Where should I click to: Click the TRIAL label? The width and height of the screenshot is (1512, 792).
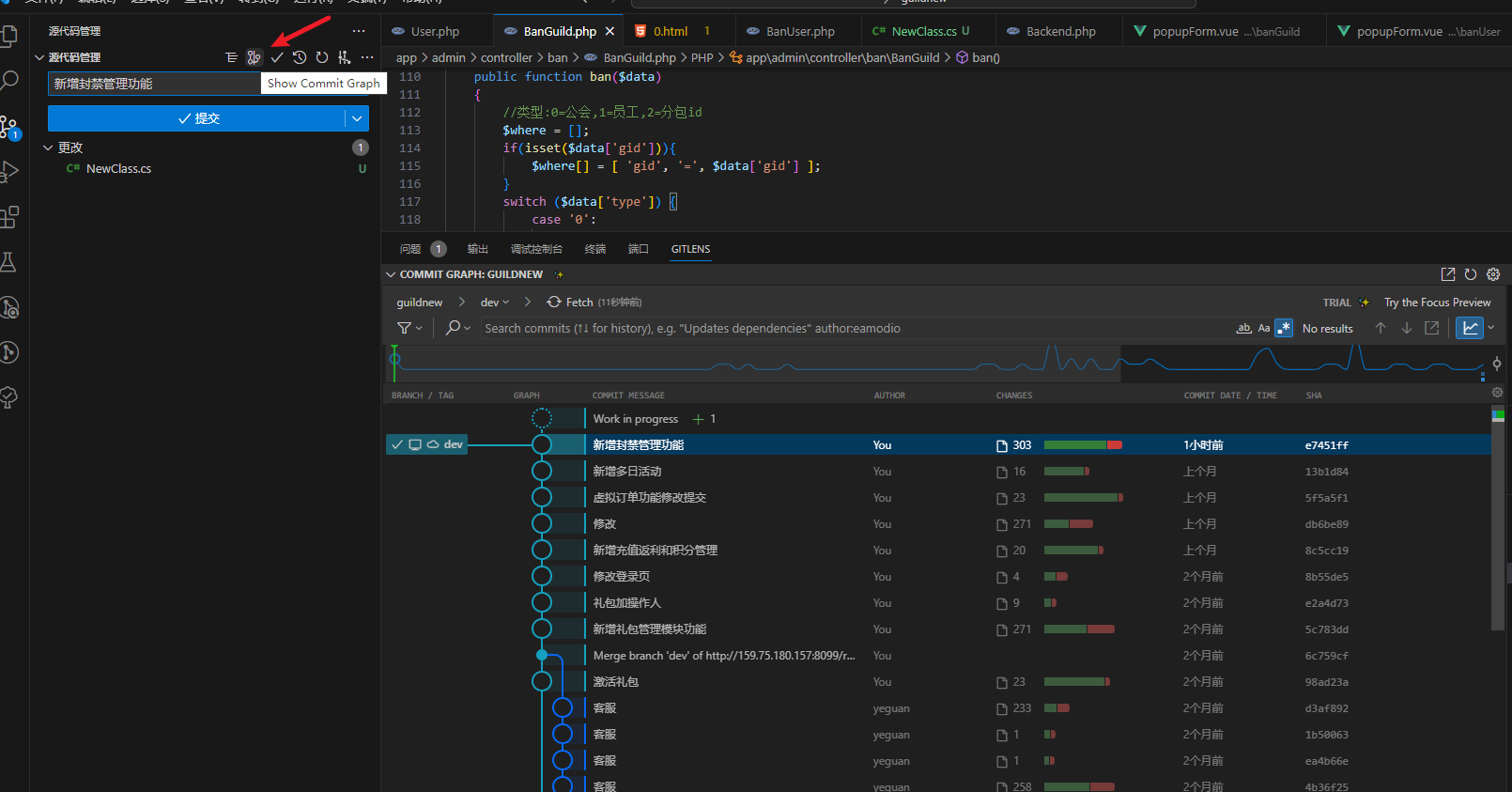pos(1336,303)
